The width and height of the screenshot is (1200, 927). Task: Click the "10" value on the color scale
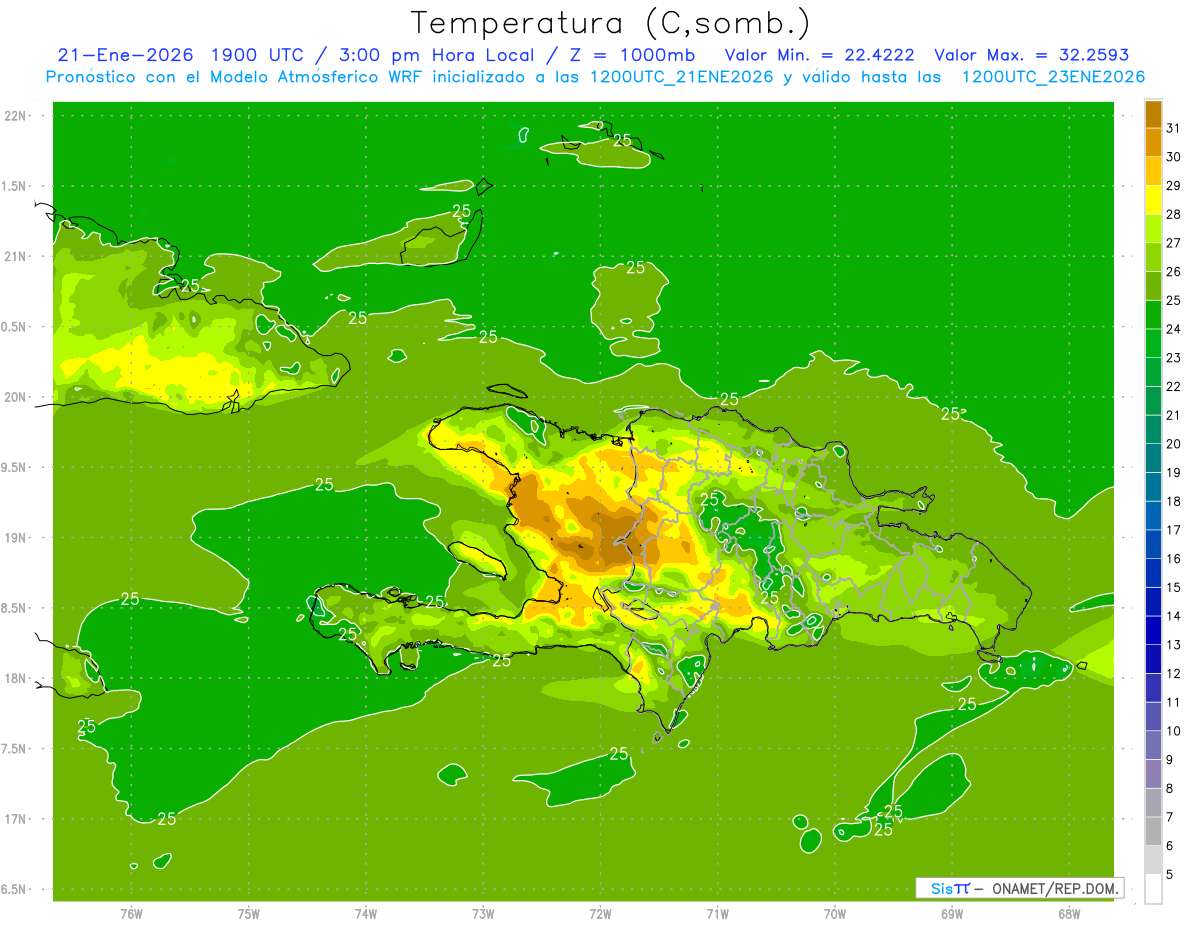tap(1174, 731)
